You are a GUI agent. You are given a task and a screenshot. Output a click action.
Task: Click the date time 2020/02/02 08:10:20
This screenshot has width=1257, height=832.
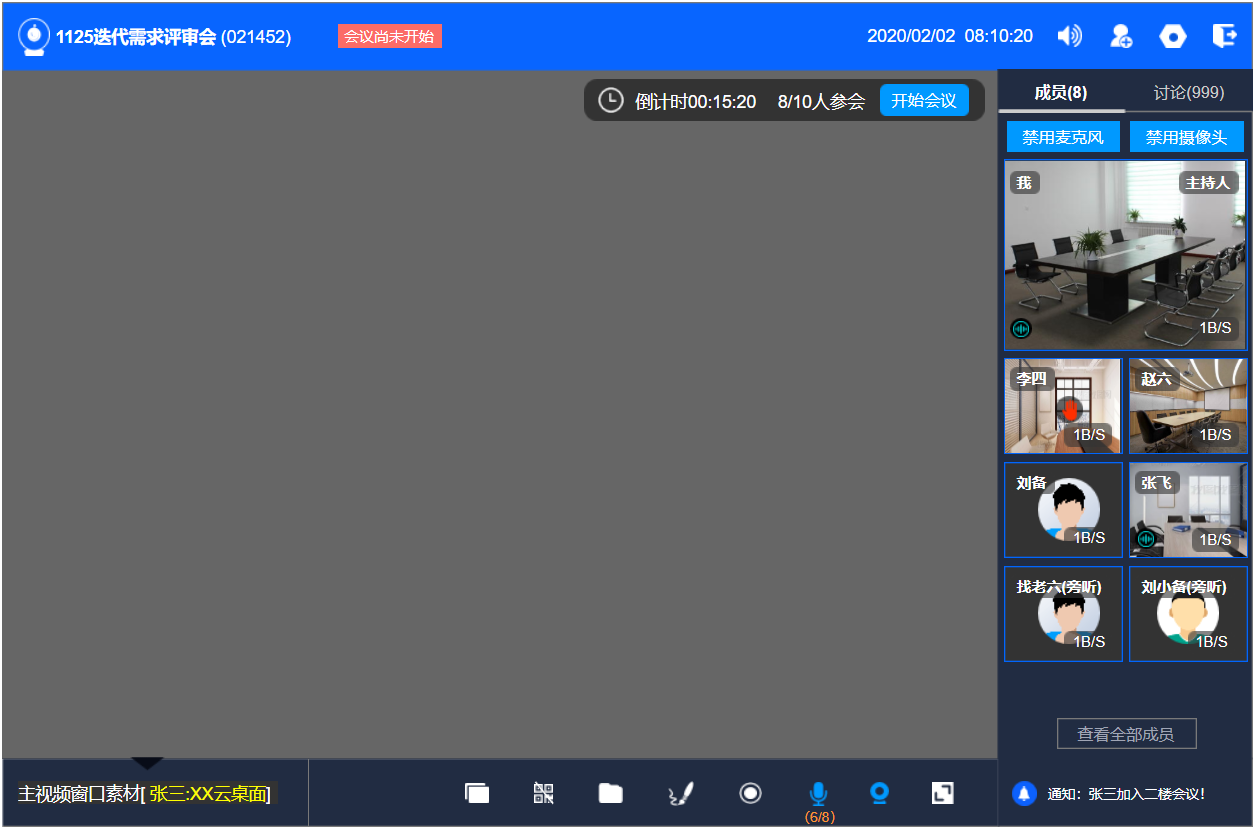coord(950,36)
